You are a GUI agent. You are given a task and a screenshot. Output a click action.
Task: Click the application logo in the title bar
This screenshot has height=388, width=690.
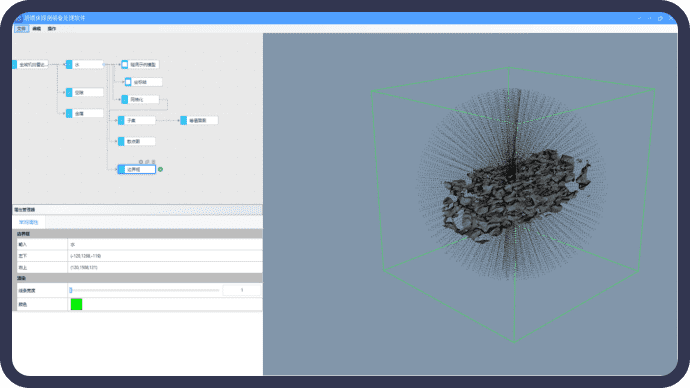tap(18, 18)
